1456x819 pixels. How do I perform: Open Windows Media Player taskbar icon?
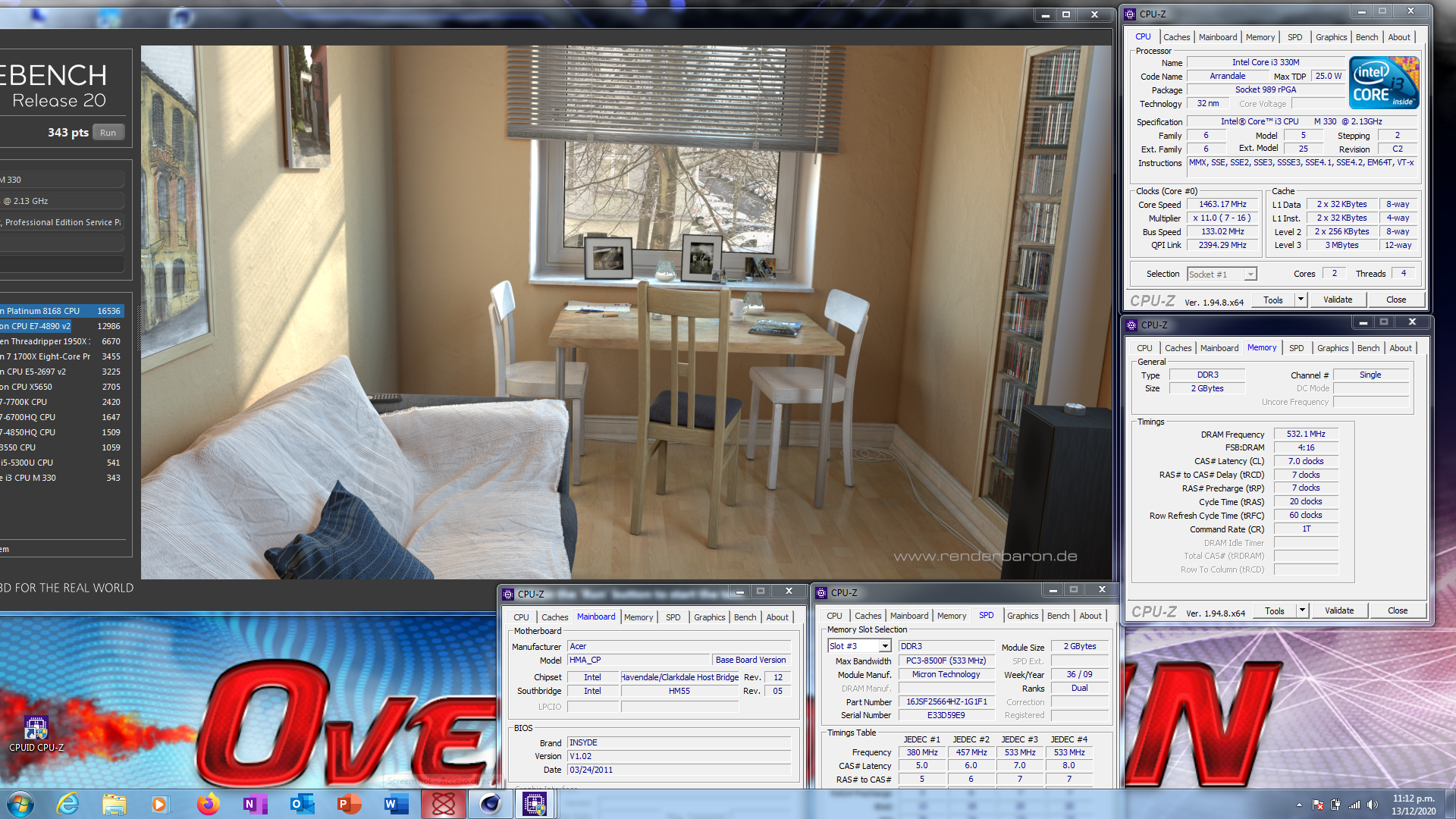tap(159, 804)
